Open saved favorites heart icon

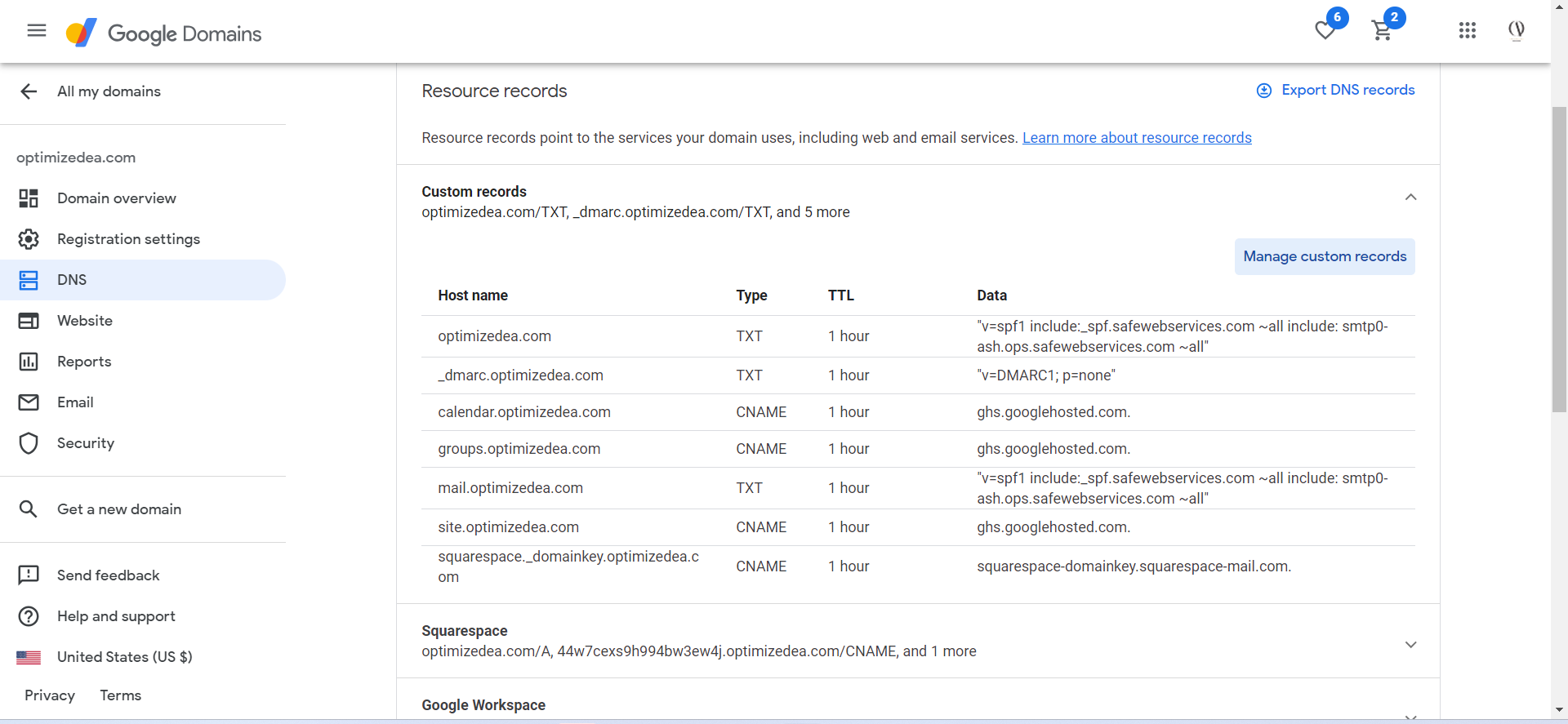tap(1325, 31)
